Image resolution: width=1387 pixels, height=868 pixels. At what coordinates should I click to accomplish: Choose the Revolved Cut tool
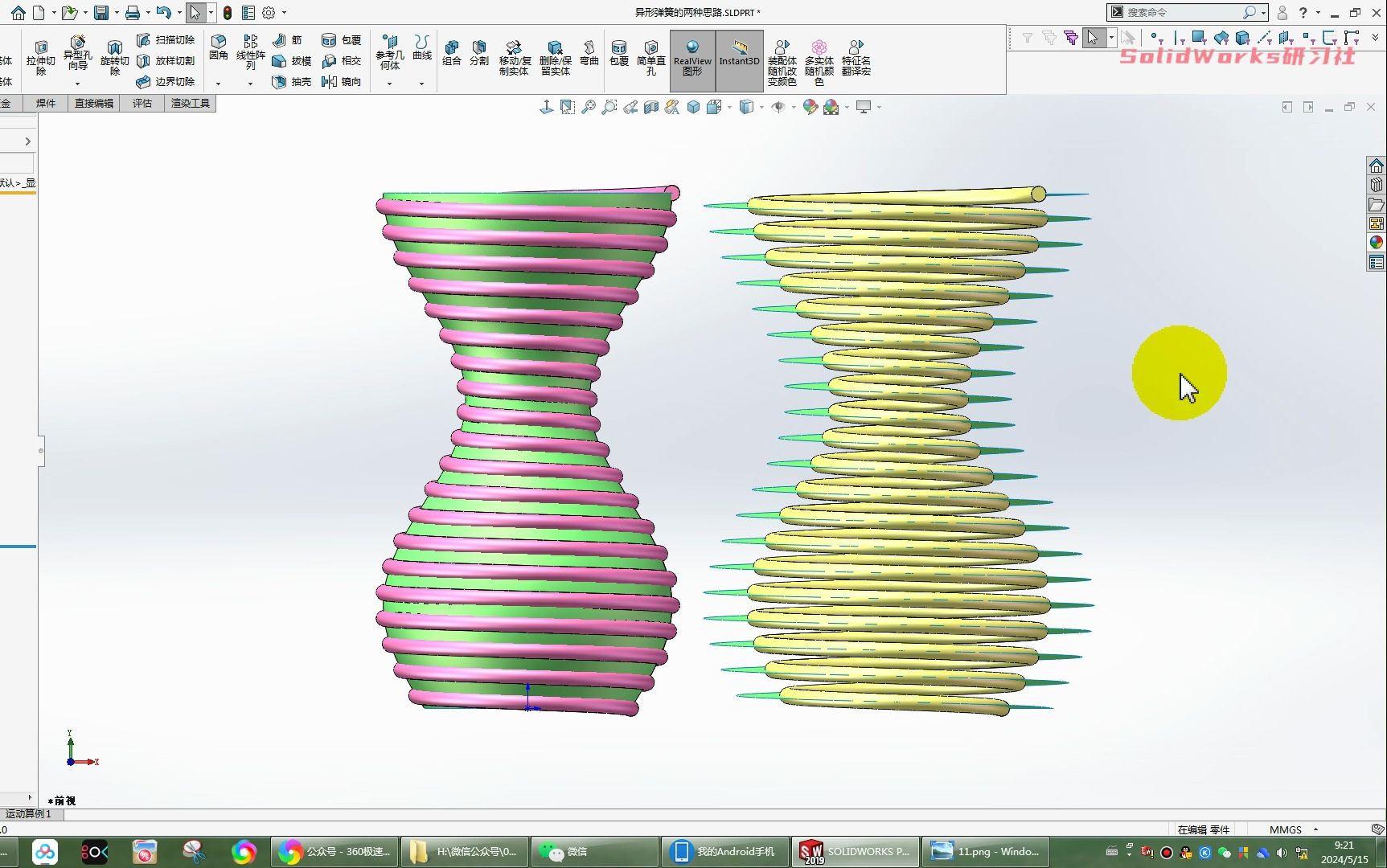115,57
